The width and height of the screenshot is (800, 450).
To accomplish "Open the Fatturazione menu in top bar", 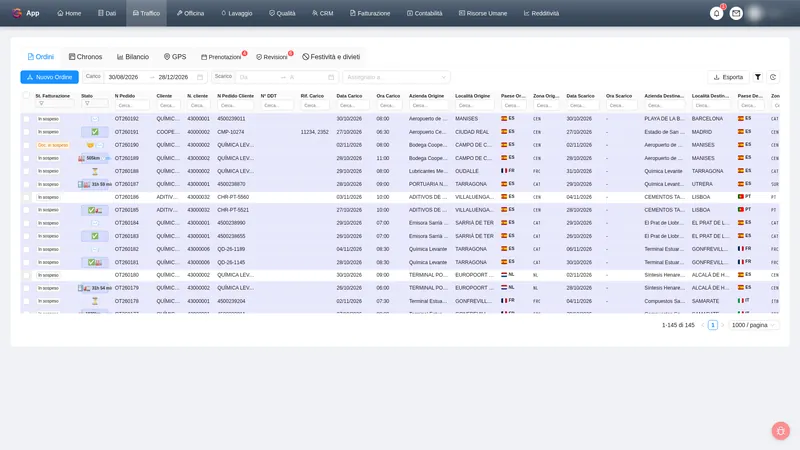I will click(x=370, y=13).
